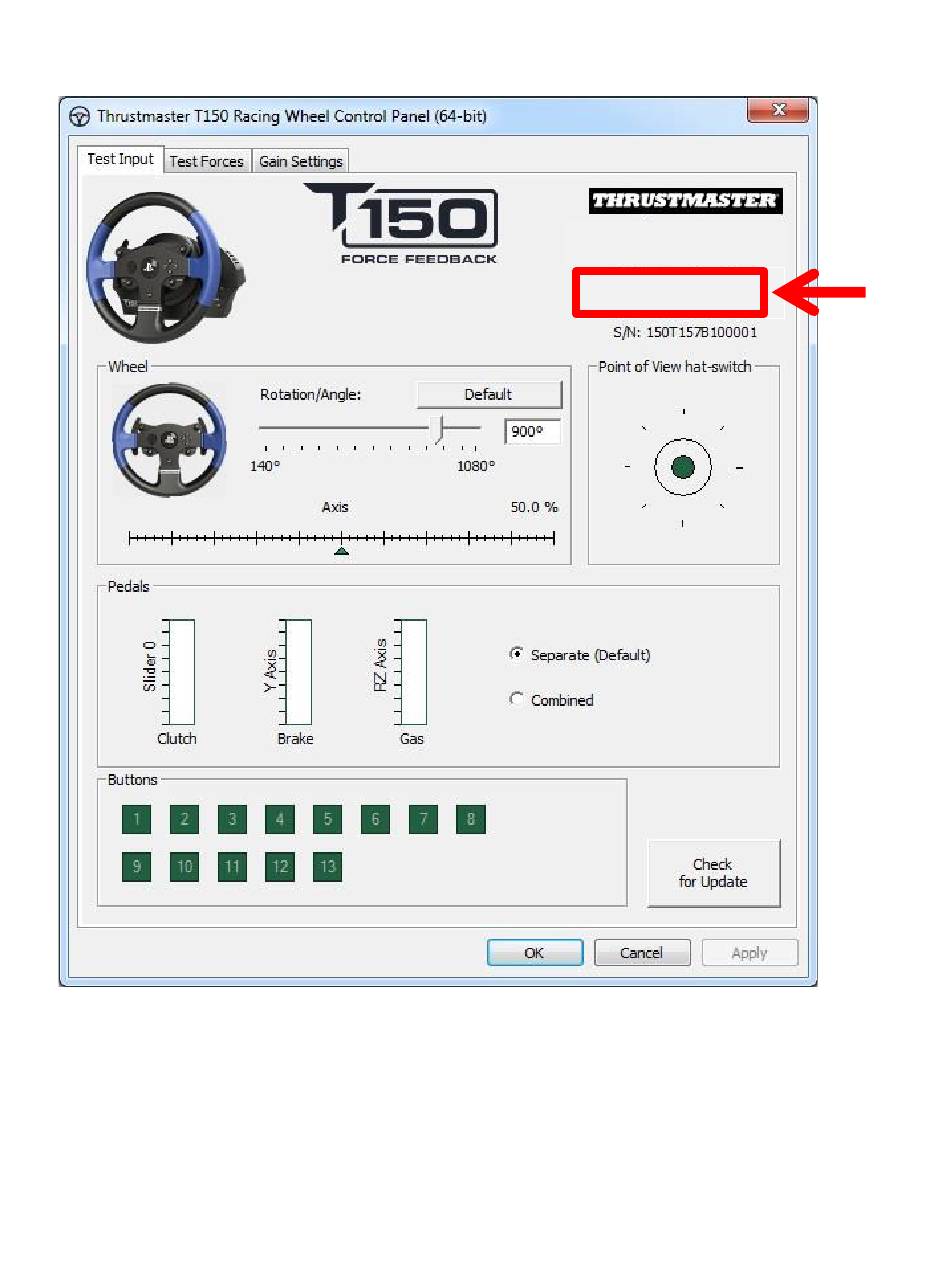This screenshot has width=950, height=1288.
Task: Go to the Gain Settings tab
Action: [x=300, y=161]
